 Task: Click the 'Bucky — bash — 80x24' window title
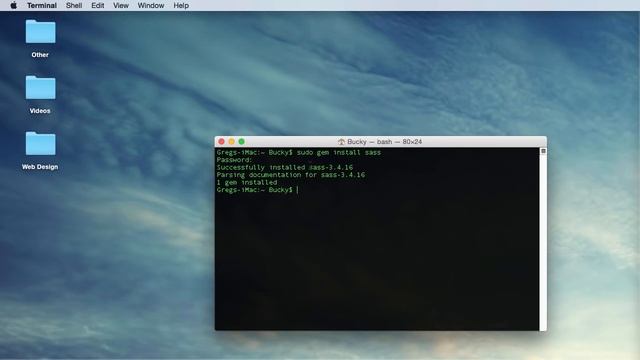[384, 142]
